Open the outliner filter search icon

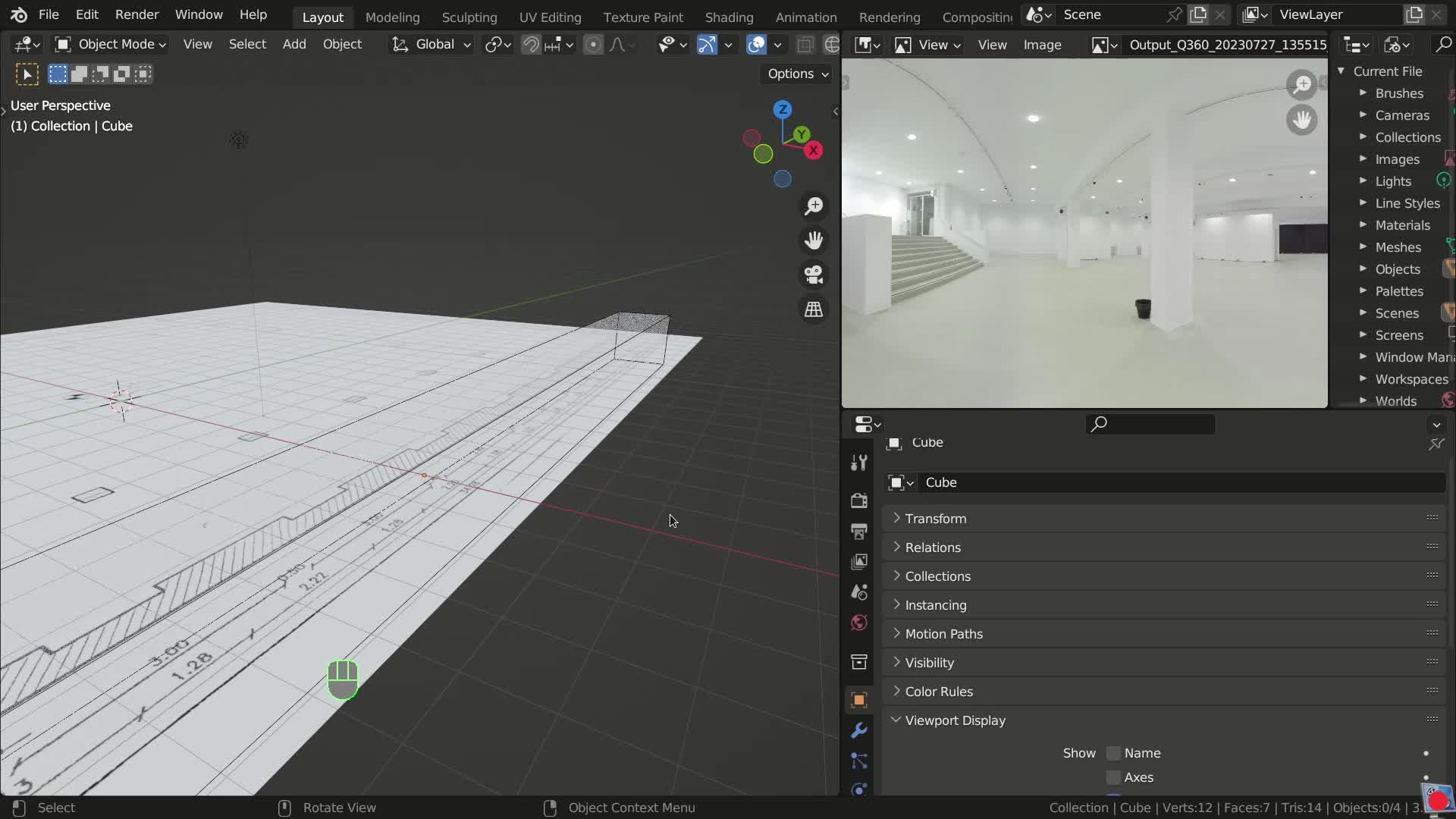(1442, 45)
